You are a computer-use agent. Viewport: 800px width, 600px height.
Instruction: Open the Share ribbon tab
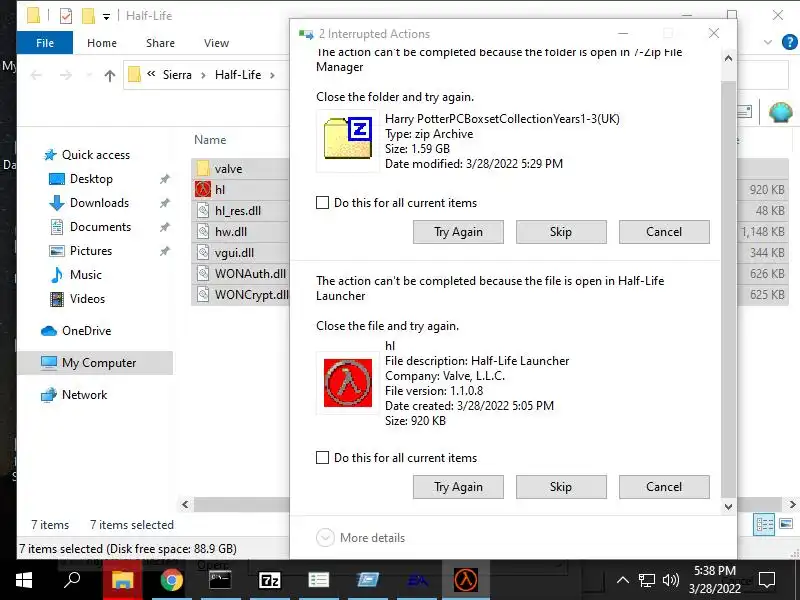point(160,43)
